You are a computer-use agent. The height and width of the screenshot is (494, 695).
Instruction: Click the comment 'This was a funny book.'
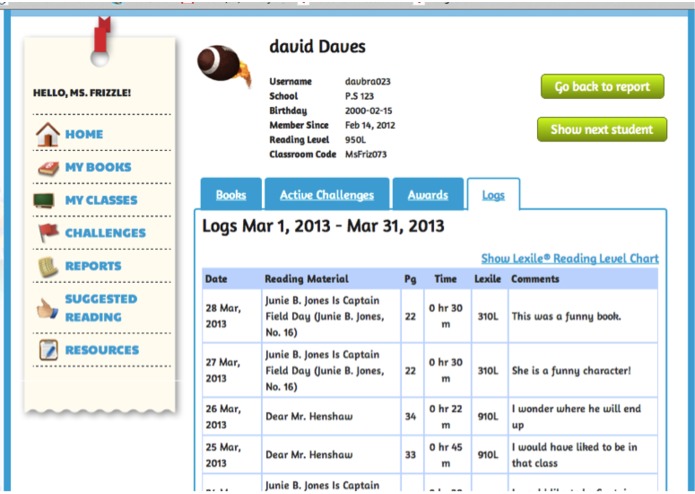[x=566, y=316]
